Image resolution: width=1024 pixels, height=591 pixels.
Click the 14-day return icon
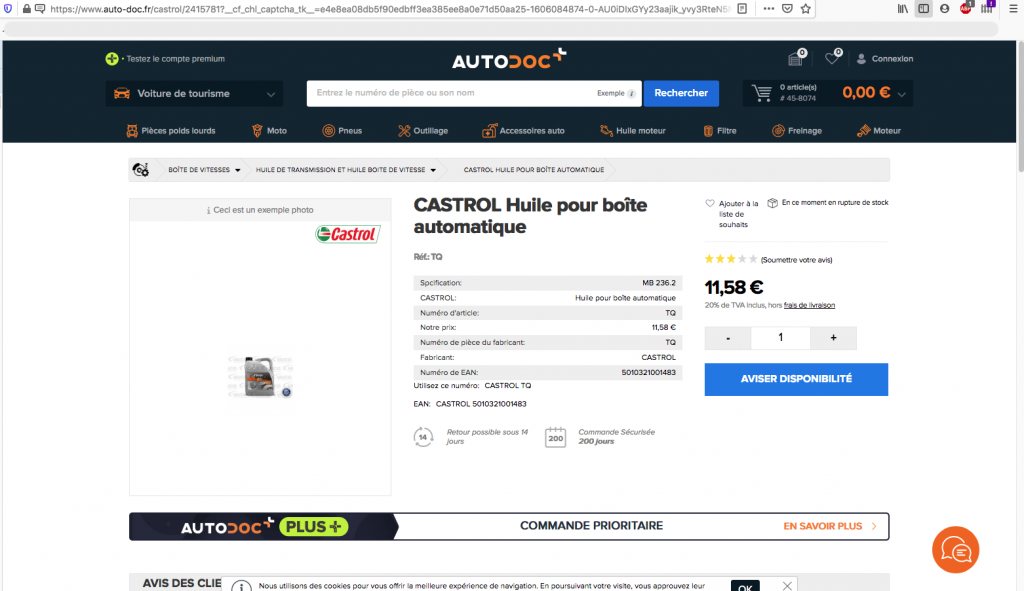423,437
